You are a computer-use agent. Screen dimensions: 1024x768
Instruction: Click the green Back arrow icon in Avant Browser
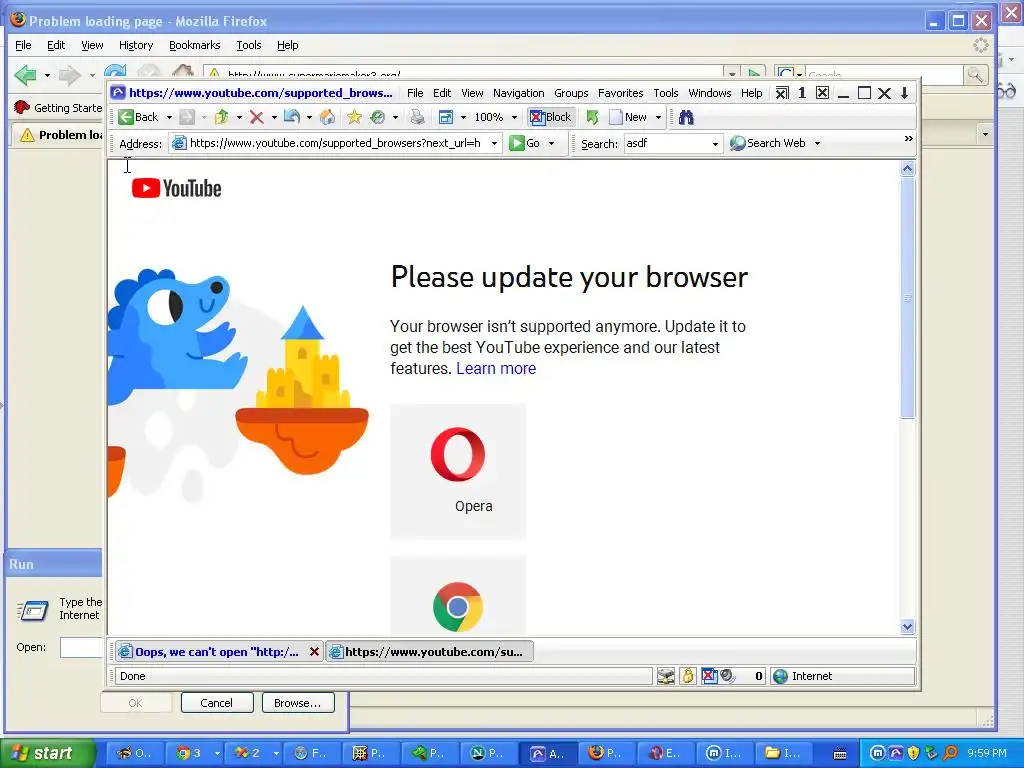[126, 117]
